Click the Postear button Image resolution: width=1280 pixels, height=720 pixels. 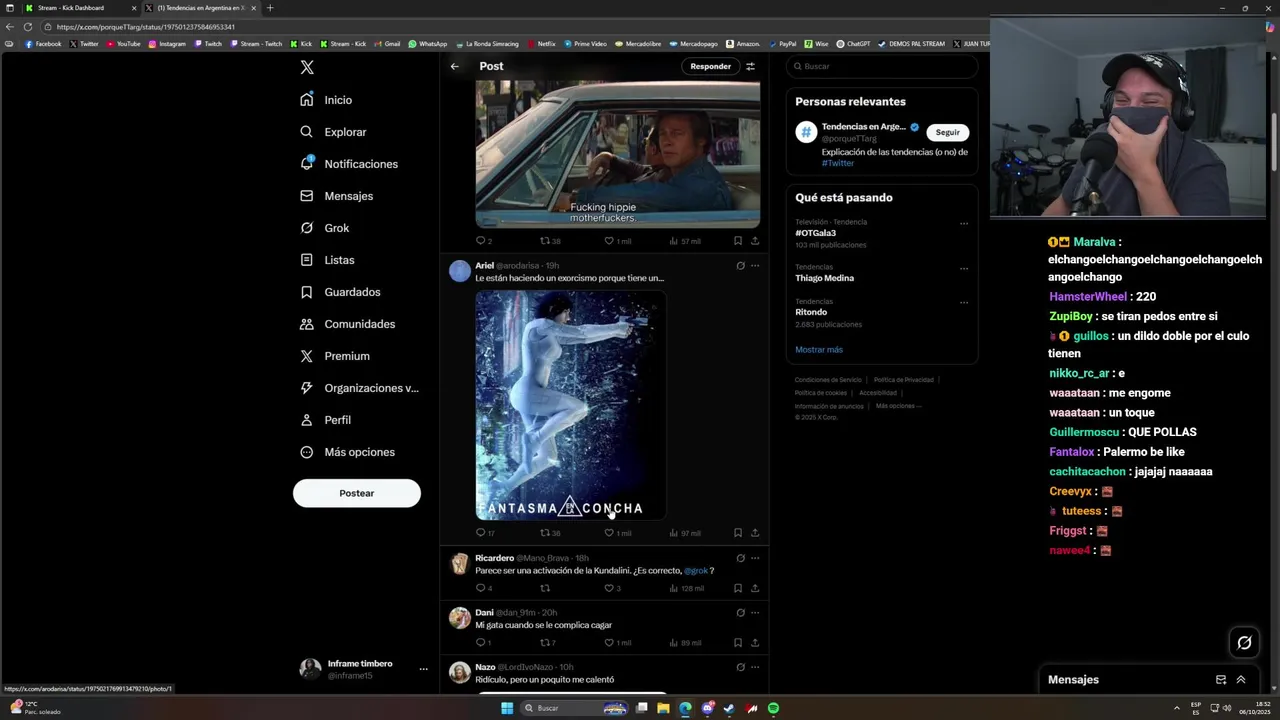pyautogui.click(x=357, y=493)
